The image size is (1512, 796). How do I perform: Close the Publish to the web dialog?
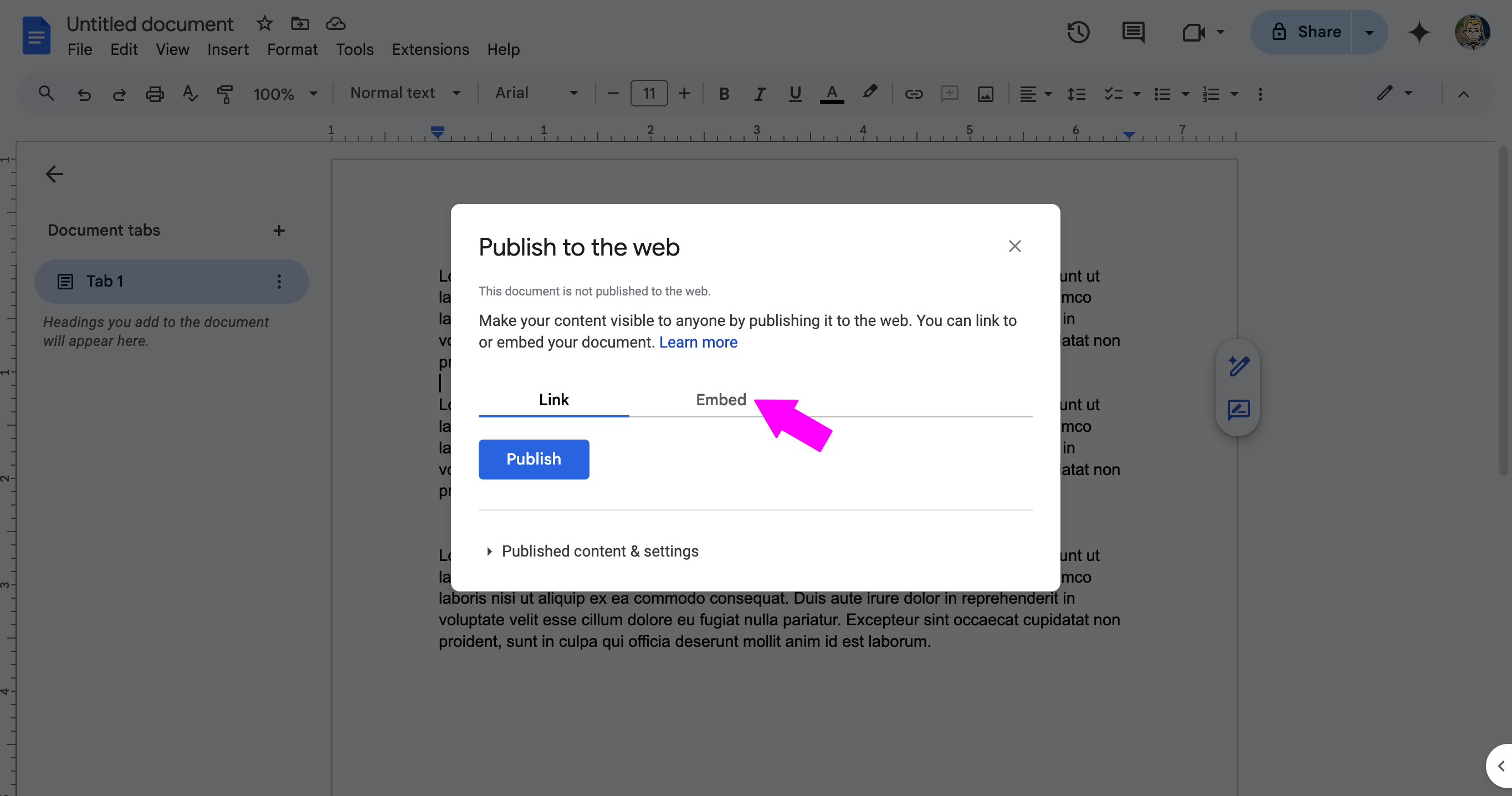1015,246
